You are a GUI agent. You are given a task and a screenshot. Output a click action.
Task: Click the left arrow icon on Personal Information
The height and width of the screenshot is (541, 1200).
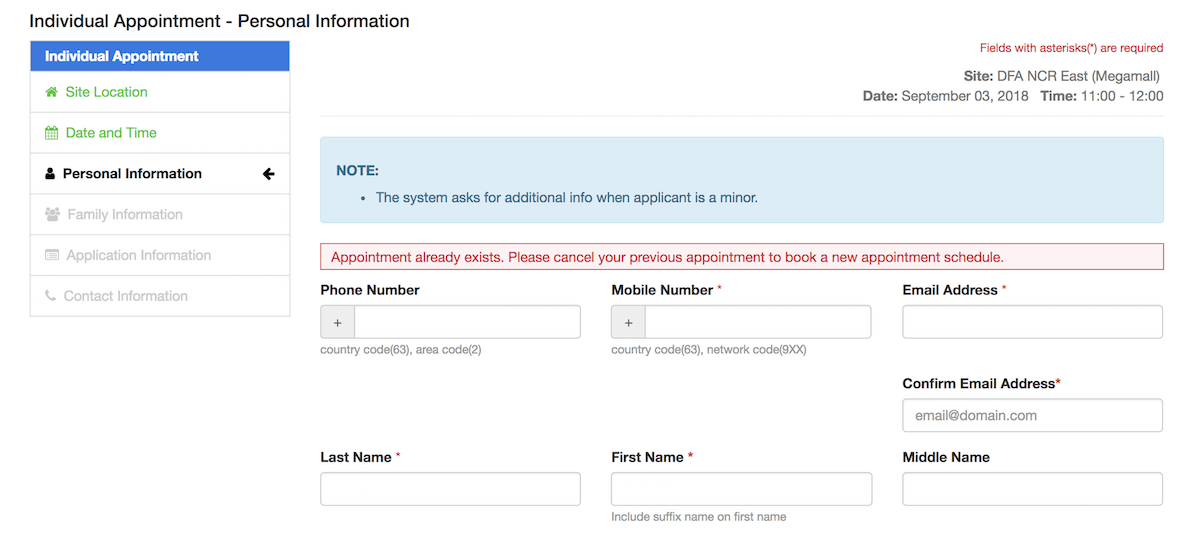[268, 174]
